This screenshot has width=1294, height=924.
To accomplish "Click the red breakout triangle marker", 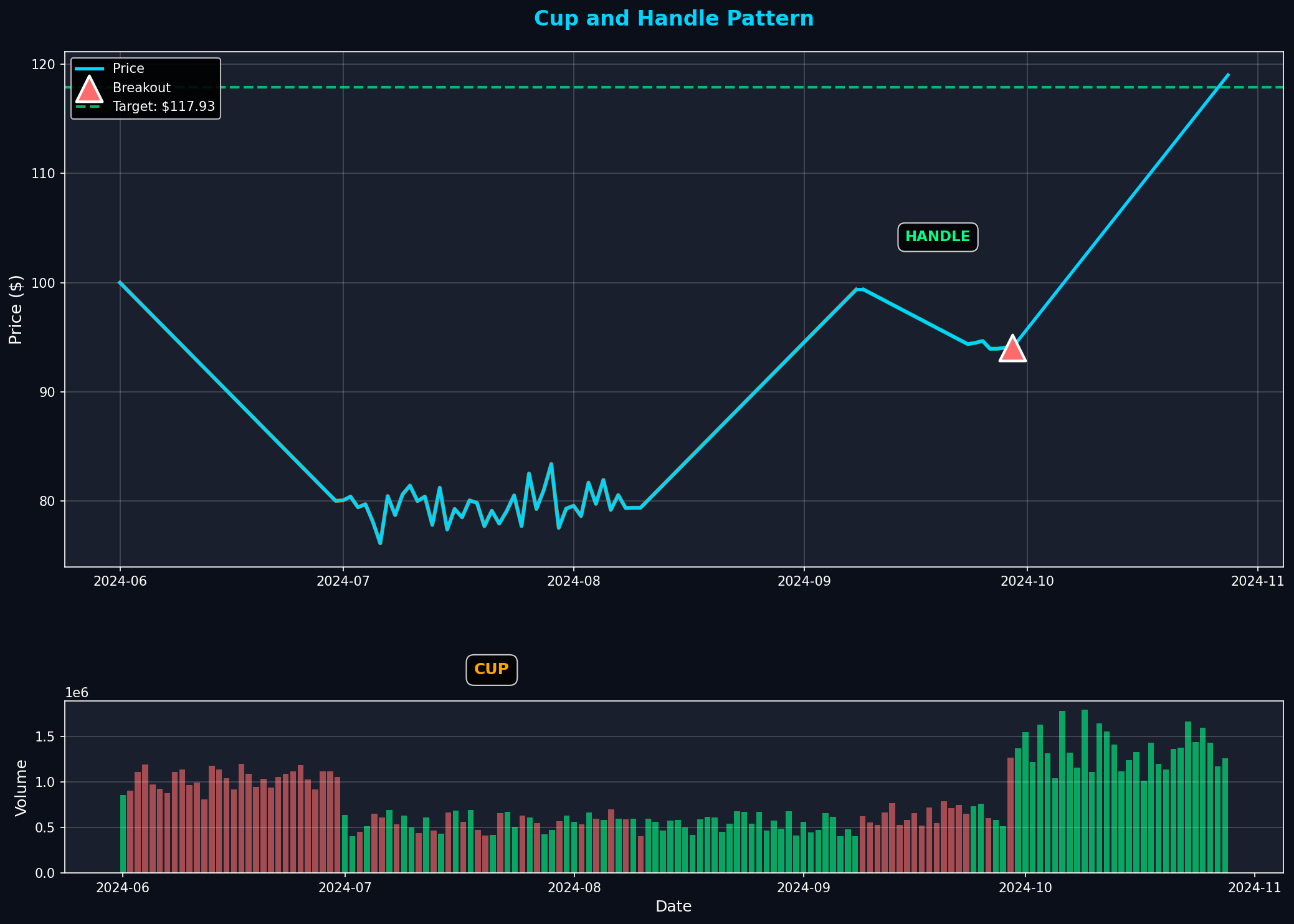I will [x=1014, y=350].
